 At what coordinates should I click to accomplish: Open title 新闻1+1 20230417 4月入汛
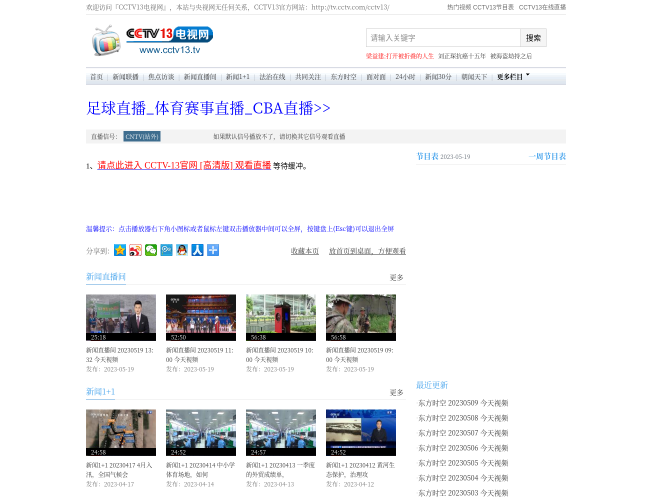pyautogui.click(x=119, y=470)
